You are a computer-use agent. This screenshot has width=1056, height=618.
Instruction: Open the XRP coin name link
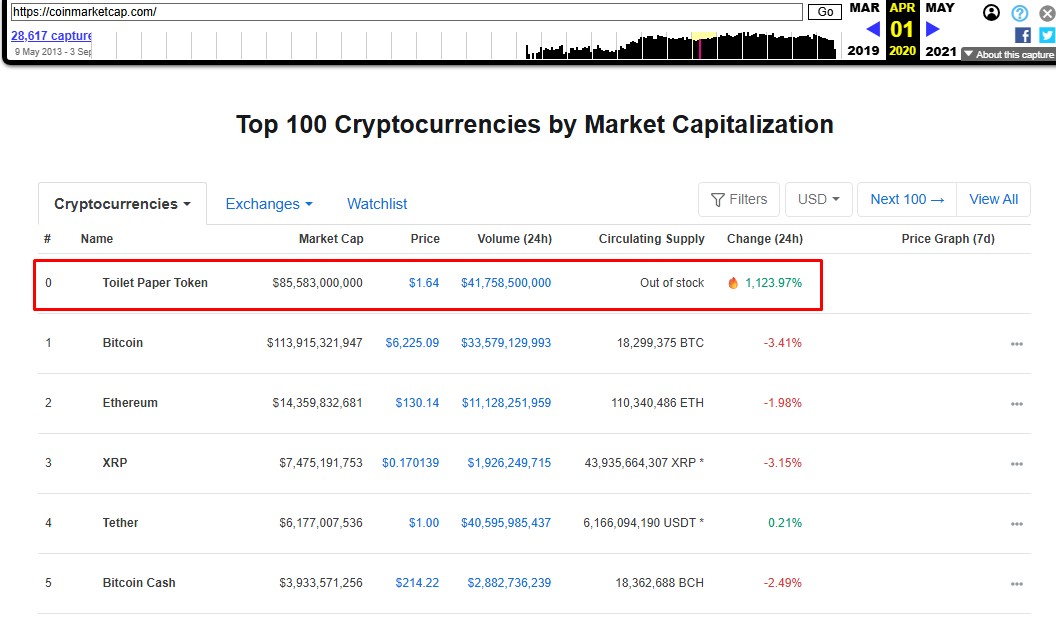click(x=114, y=462)
